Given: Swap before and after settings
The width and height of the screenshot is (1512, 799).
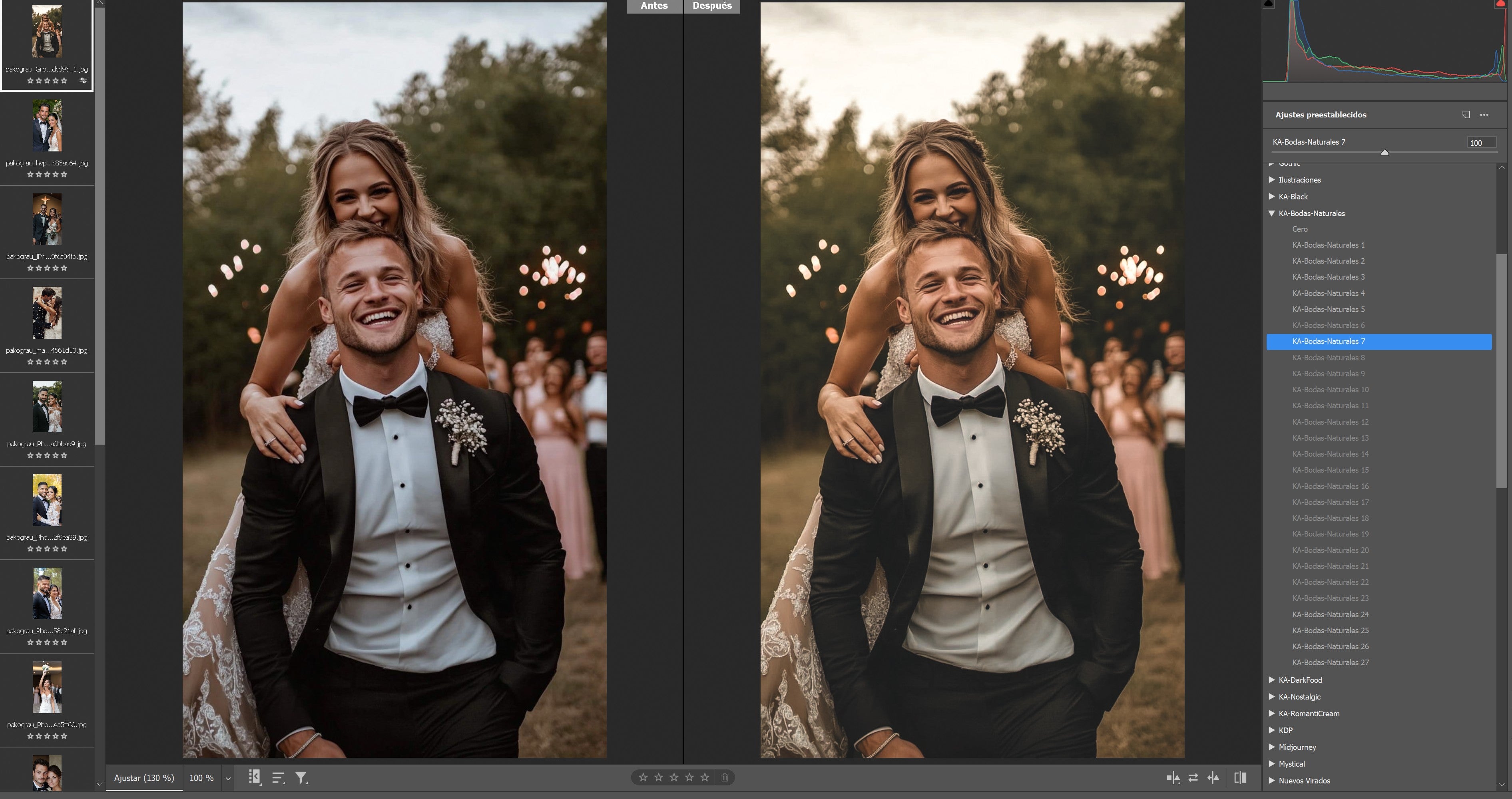Looking at the screenshot, I should (1193, 778).
